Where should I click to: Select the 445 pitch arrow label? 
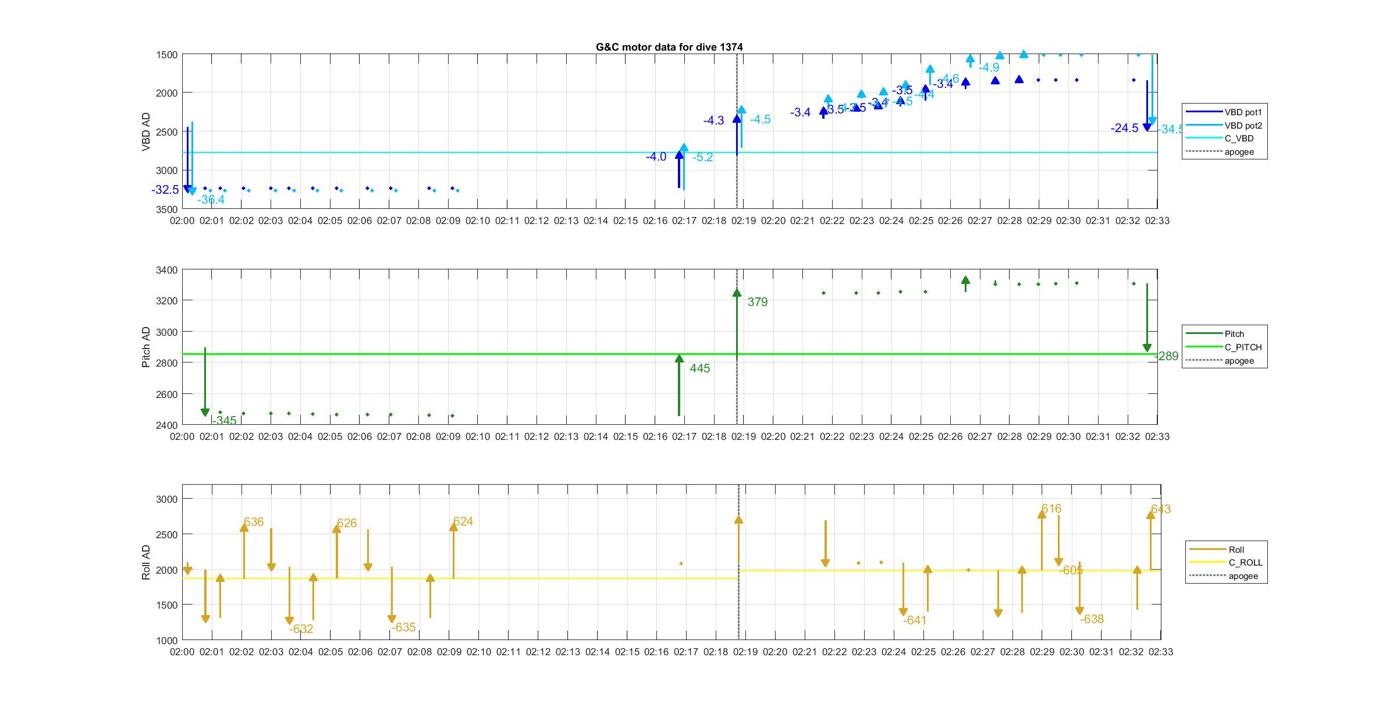pyautogui.click(x=699, y=369)
